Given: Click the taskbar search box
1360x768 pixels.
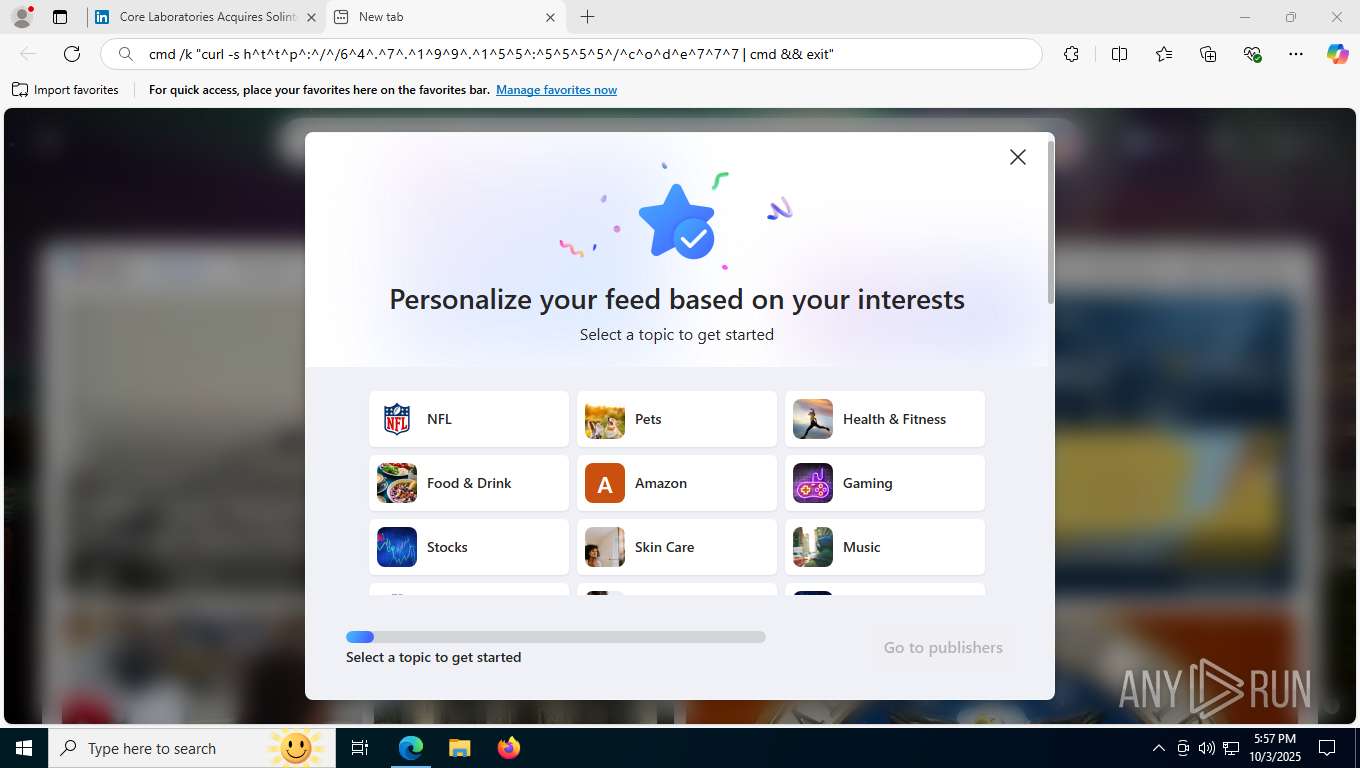Looking at the screenshot, I should coord(190,748).
